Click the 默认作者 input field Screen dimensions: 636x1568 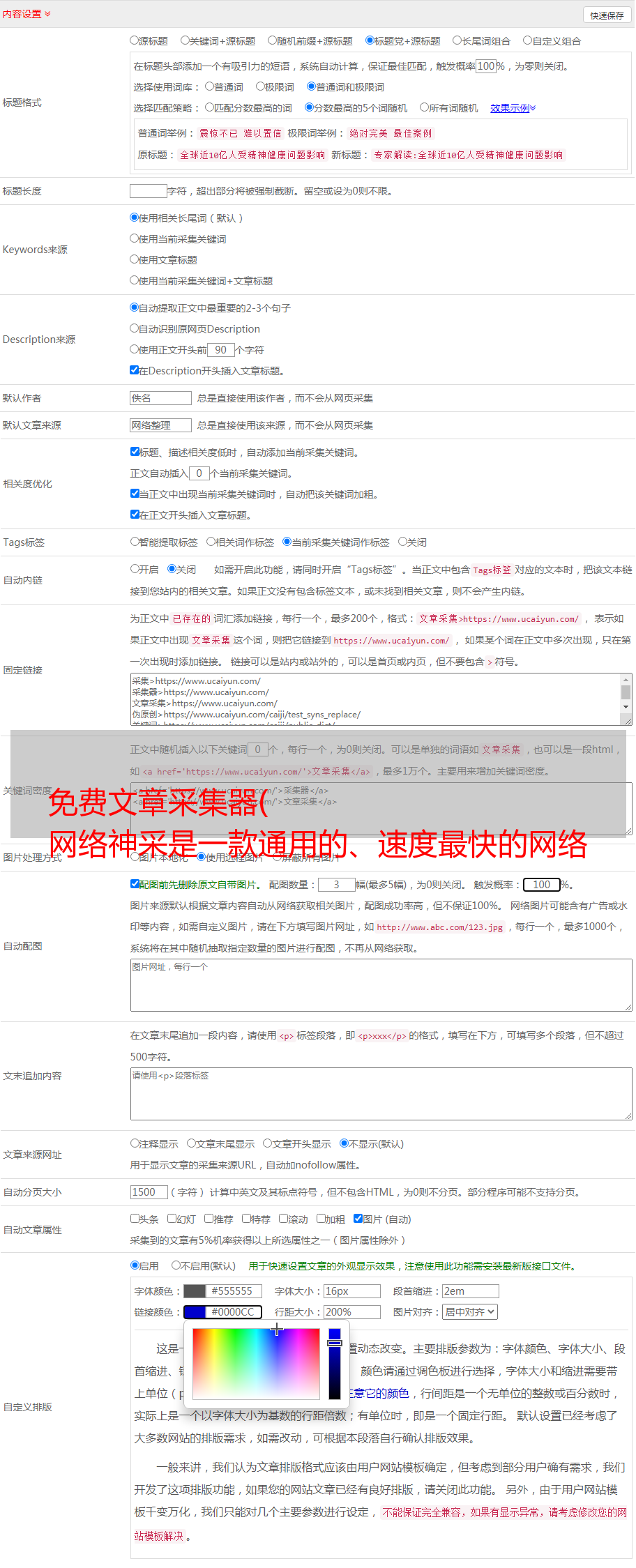click(x=160, y=398)
